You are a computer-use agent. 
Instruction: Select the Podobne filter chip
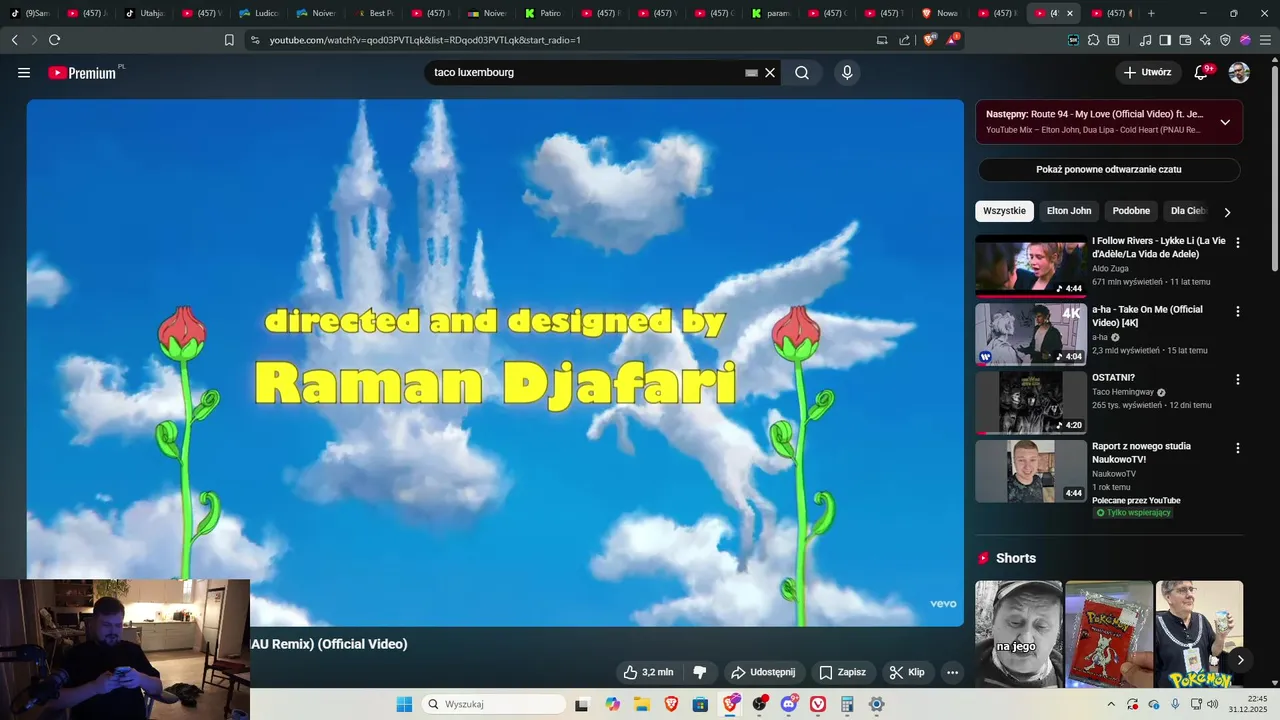(1131, 211)
